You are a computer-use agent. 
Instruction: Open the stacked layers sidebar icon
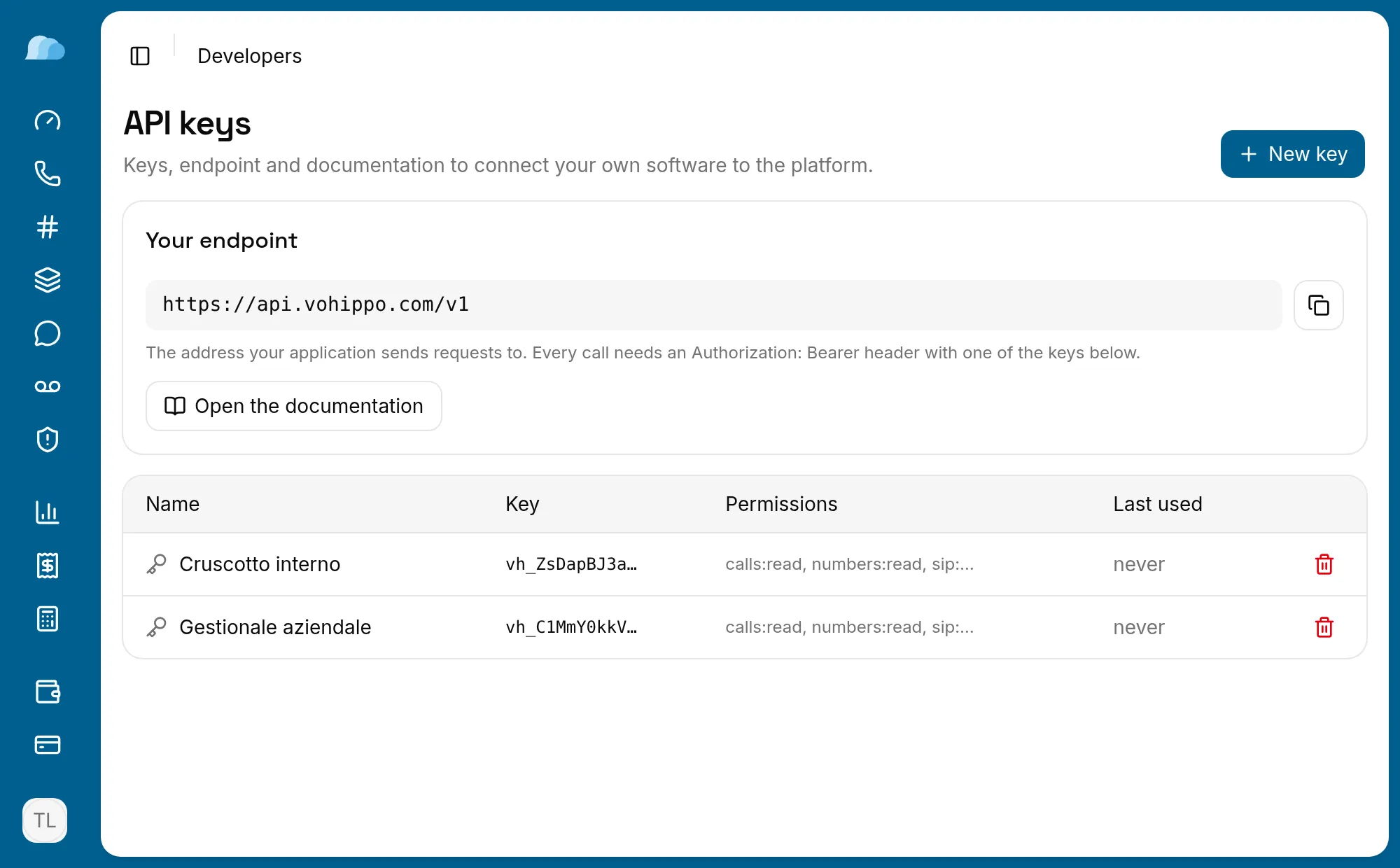(48, 280)
